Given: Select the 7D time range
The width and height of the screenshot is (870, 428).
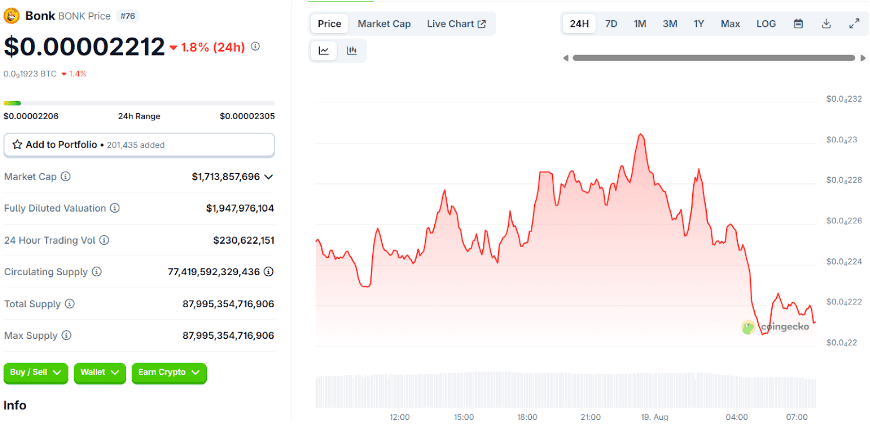Looking at the screenshot, I should 611,23.
